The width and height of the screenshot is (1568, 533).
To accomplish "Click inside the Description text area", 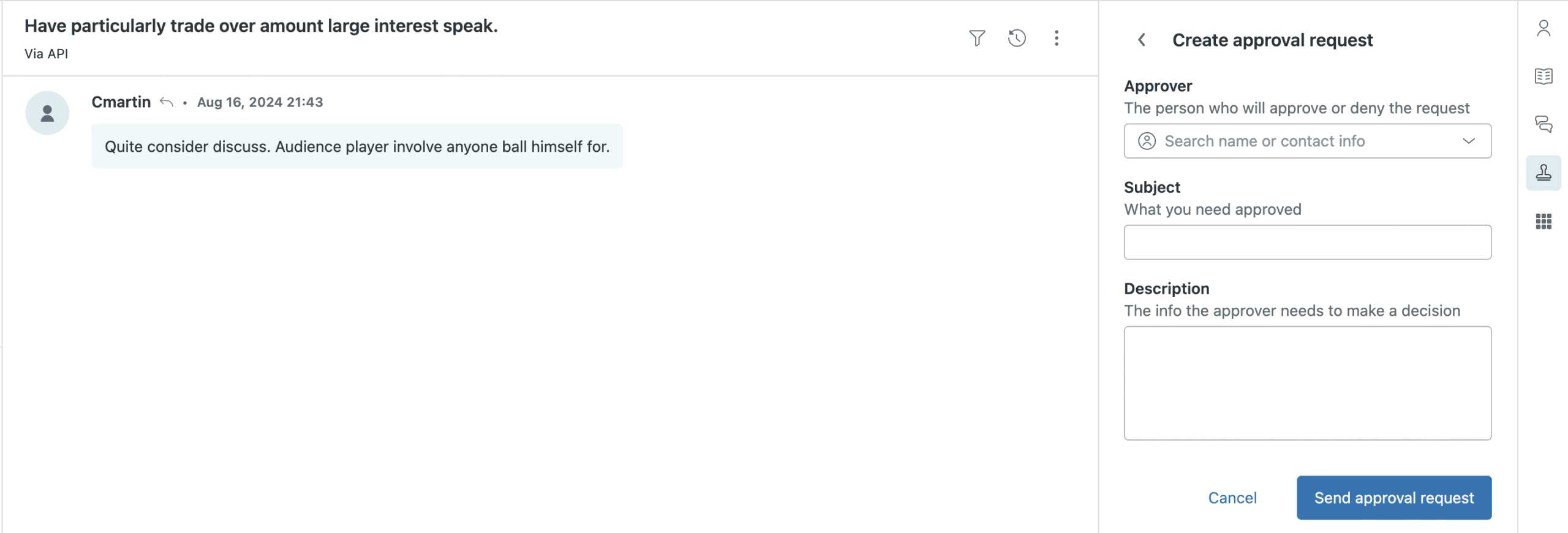I will 1307,383.
